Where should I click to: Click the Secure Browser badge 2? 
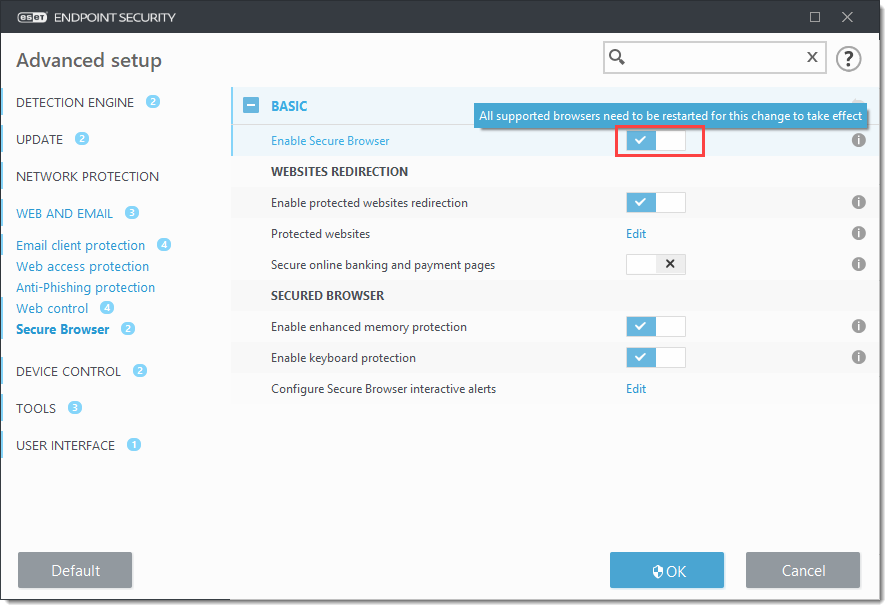coord(128,329)
